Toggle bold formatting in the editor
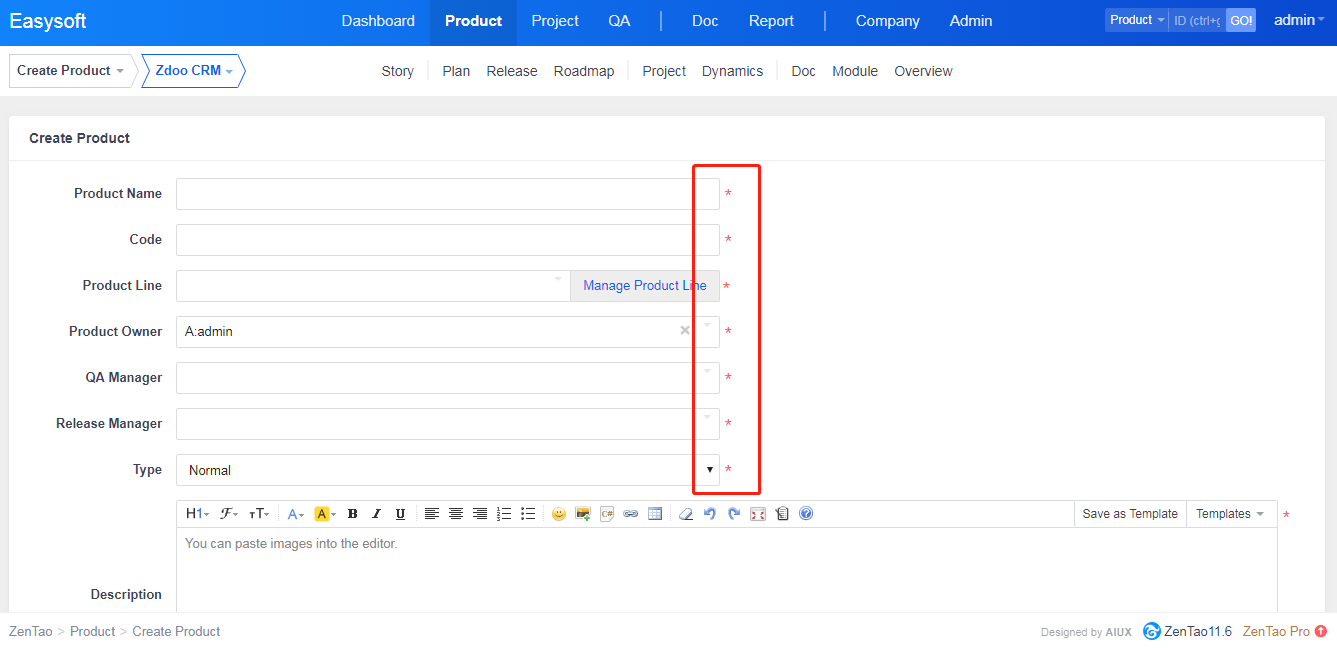1337x648 pixels. point(352,514)
